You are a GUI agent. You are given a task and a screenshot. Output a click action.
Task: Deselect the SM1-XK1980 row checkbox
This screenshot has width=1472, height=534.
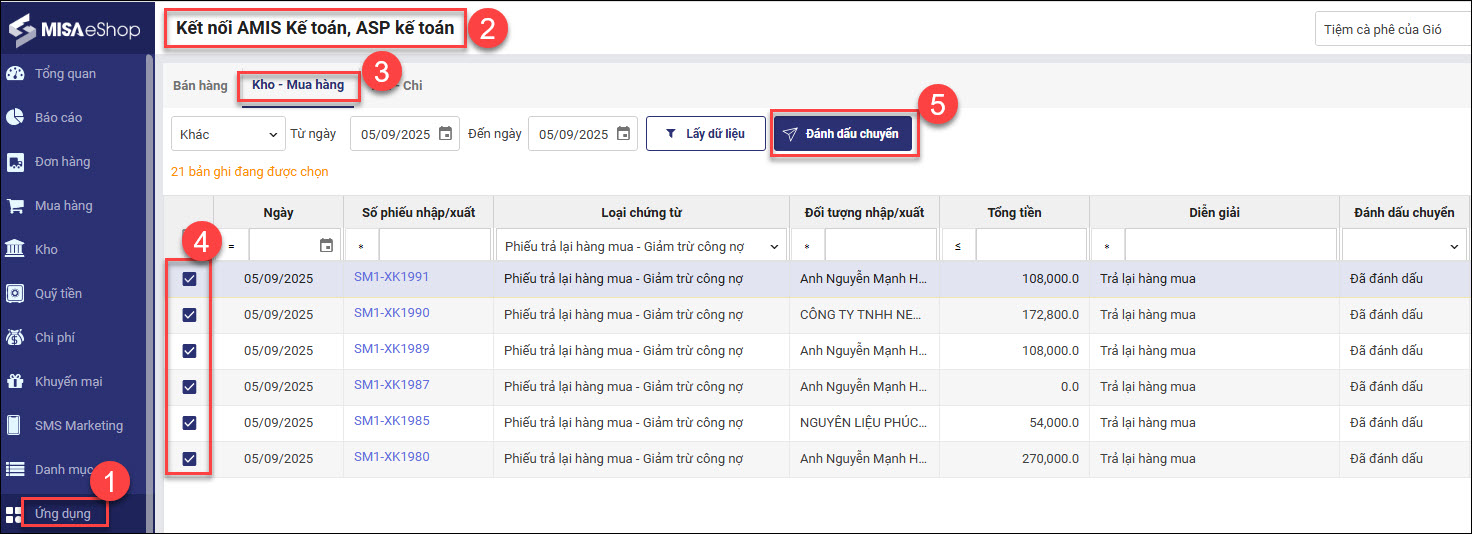(189, 459)
